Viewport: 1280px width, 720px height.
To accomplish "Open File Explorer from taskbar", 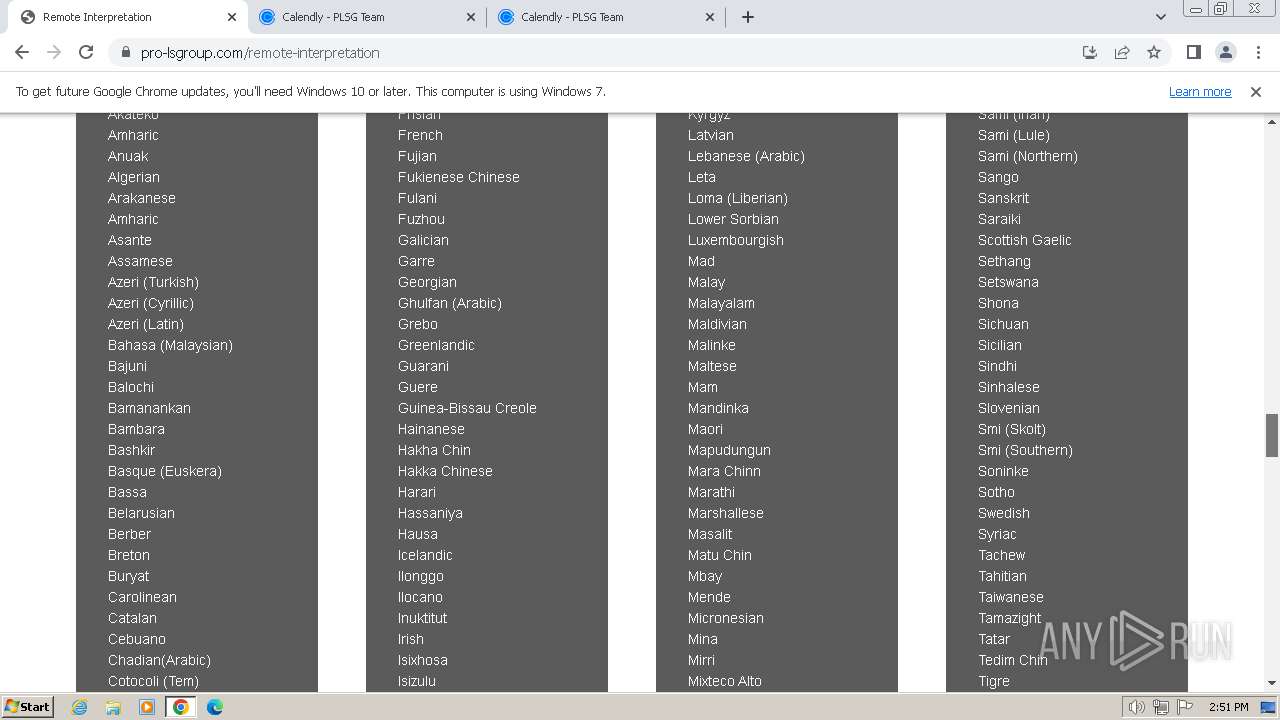I will pos(113,707).
